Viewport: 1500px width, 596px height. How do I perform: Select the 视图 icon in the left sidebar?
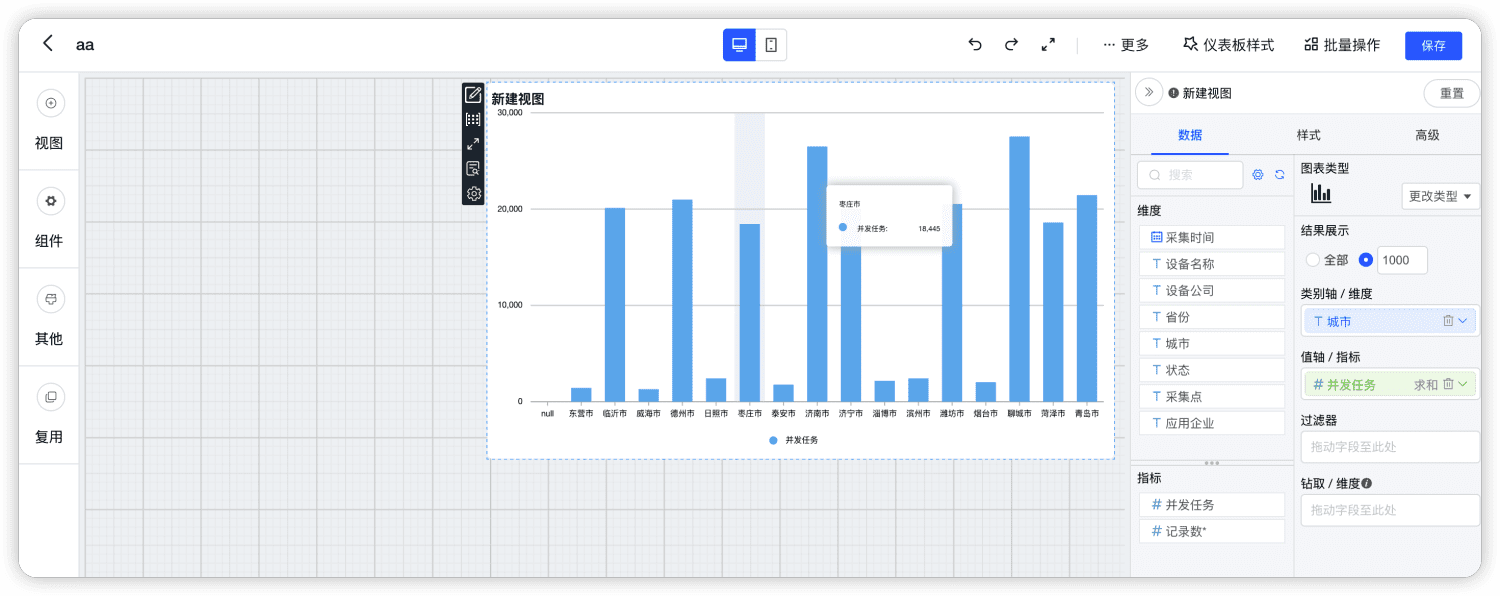(x=49, y=103)
